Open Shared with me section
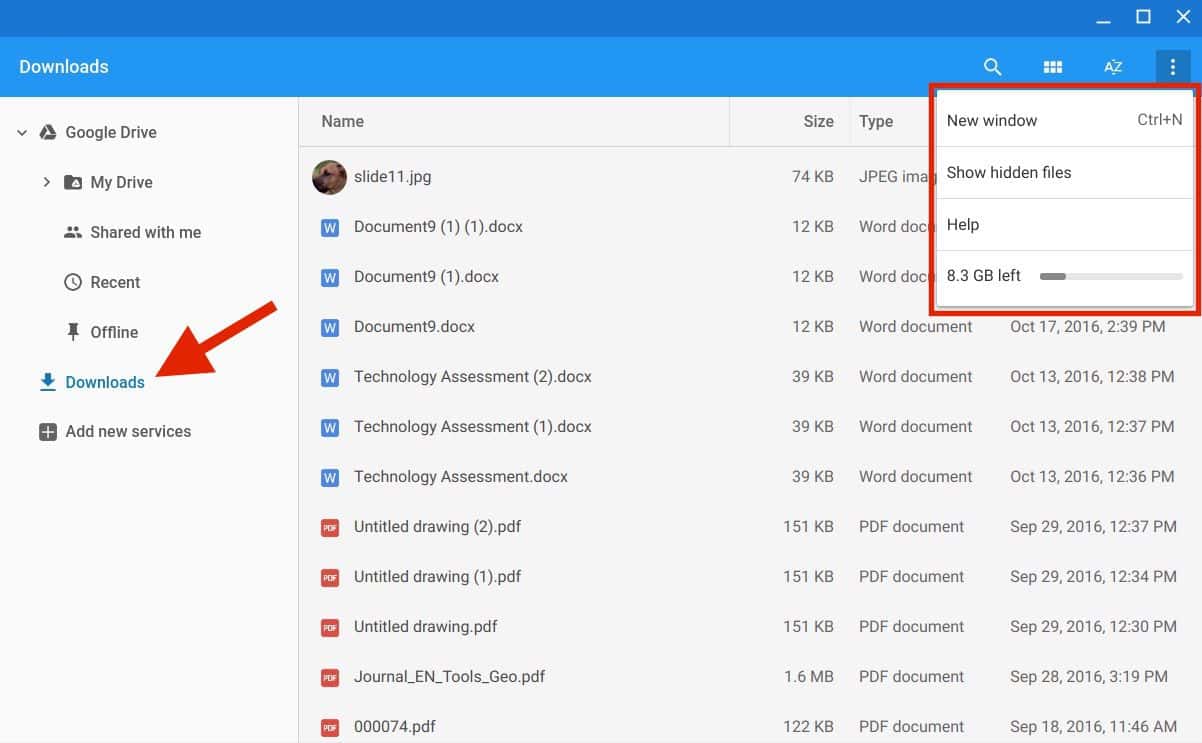The image size is (1202, 743). pos(145,232)
